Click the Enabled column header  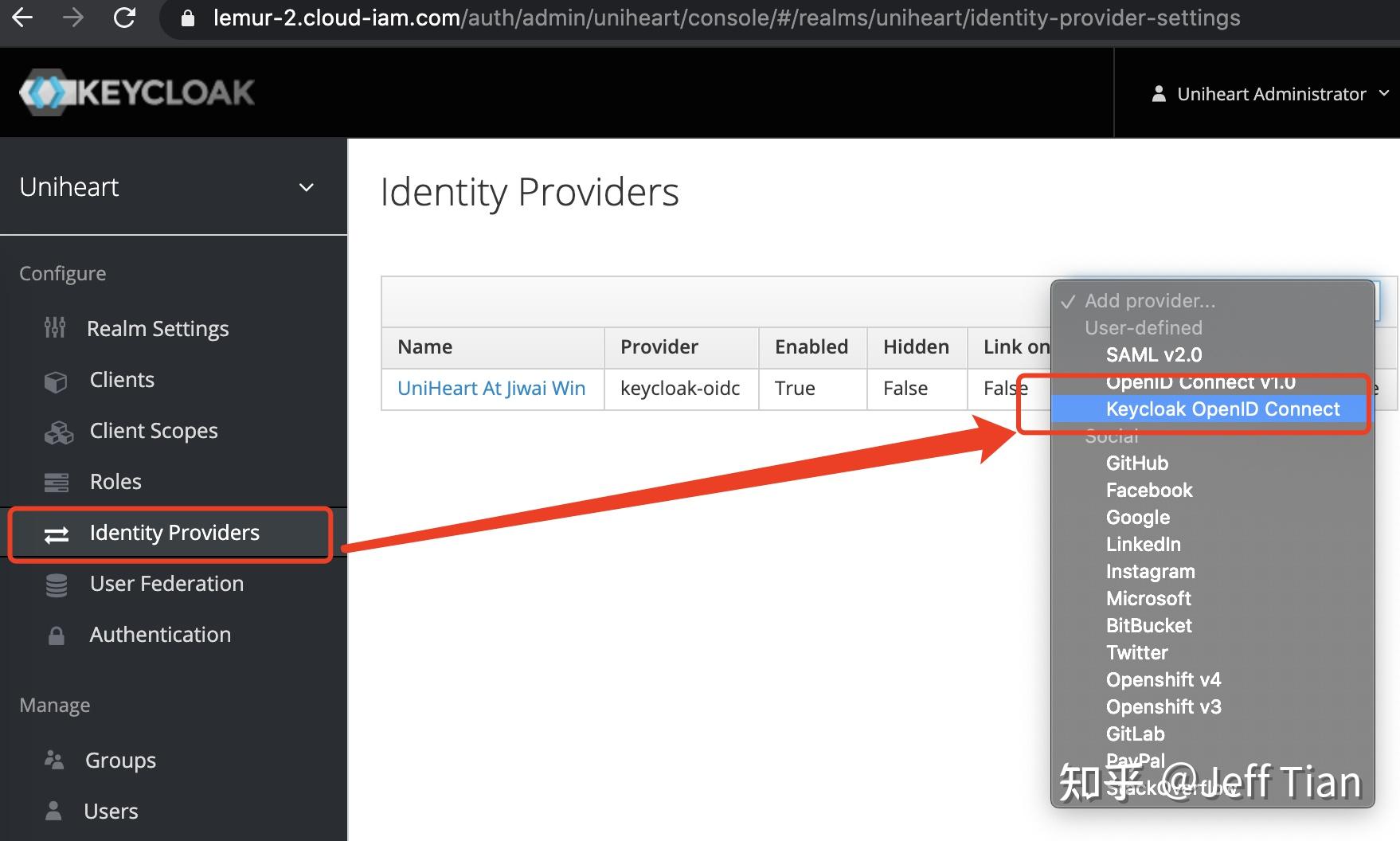click(811, 346)
